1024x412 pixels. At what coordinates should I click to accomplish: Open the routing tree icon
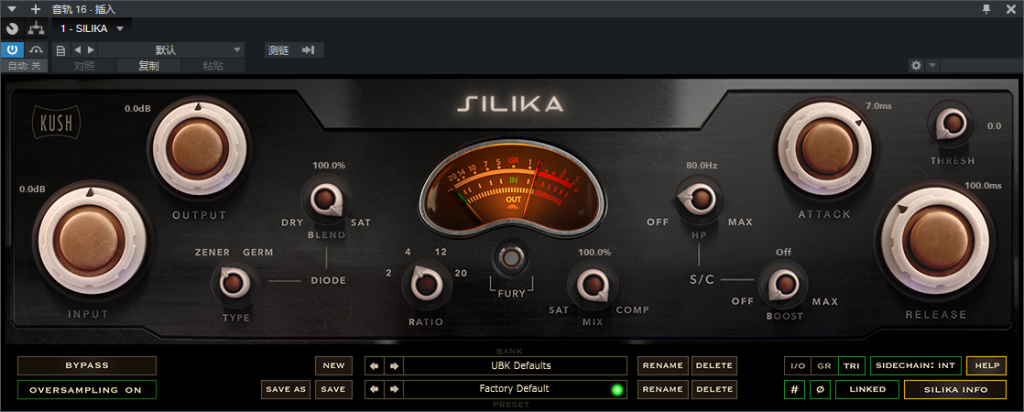tap(36, 29)
